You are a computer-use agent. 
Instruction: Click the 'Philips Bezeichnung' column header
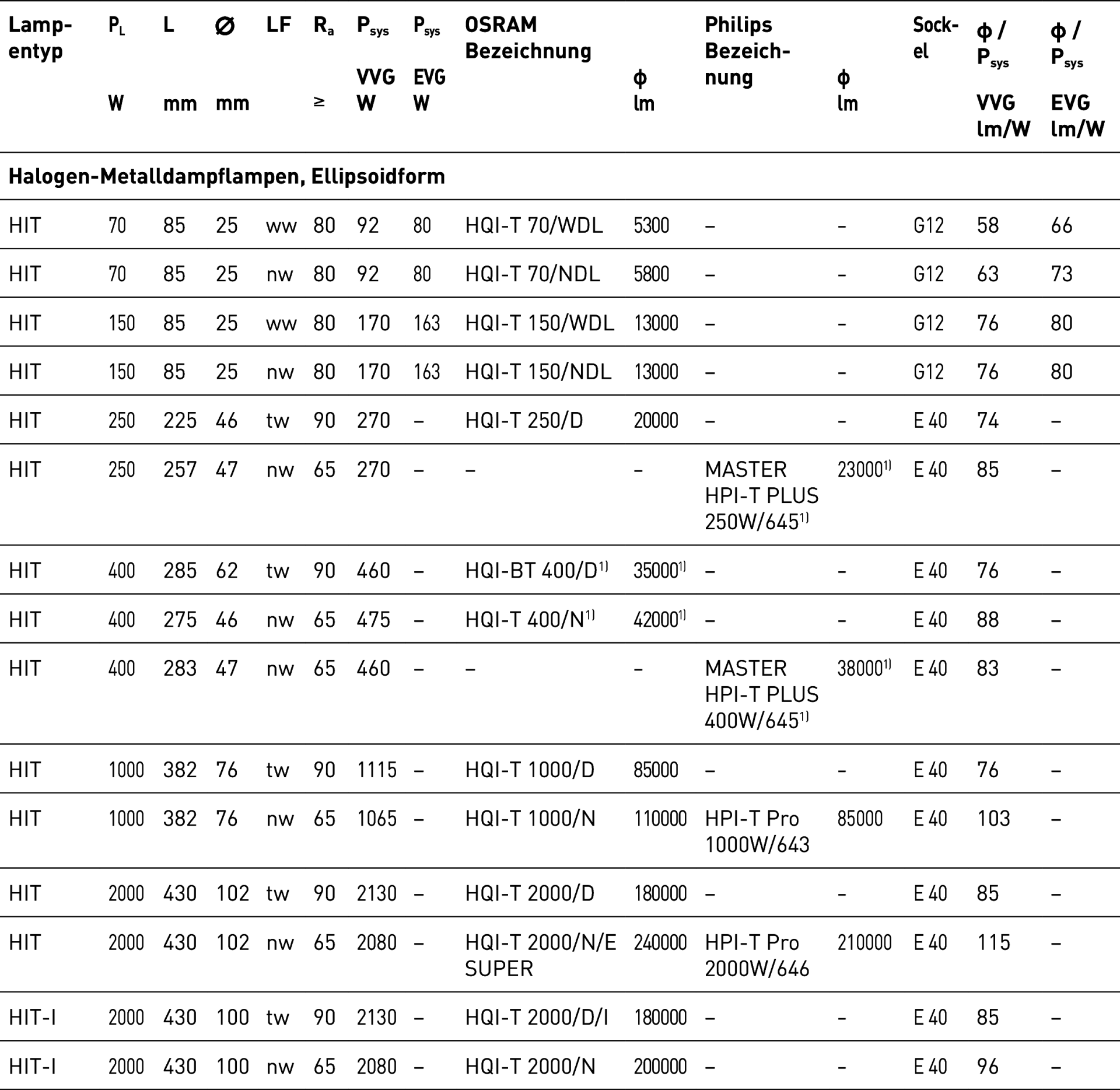click(747, 51)
